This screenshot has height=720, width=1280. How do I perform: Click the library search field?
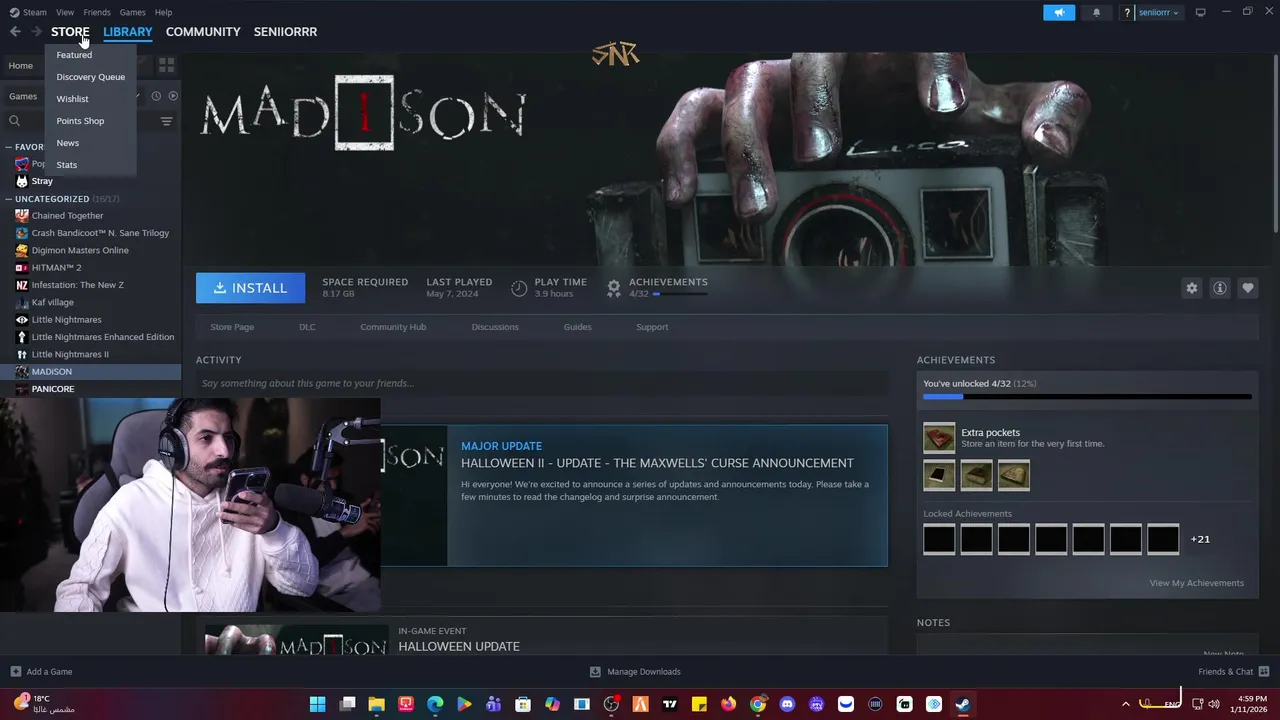point(88,121)
